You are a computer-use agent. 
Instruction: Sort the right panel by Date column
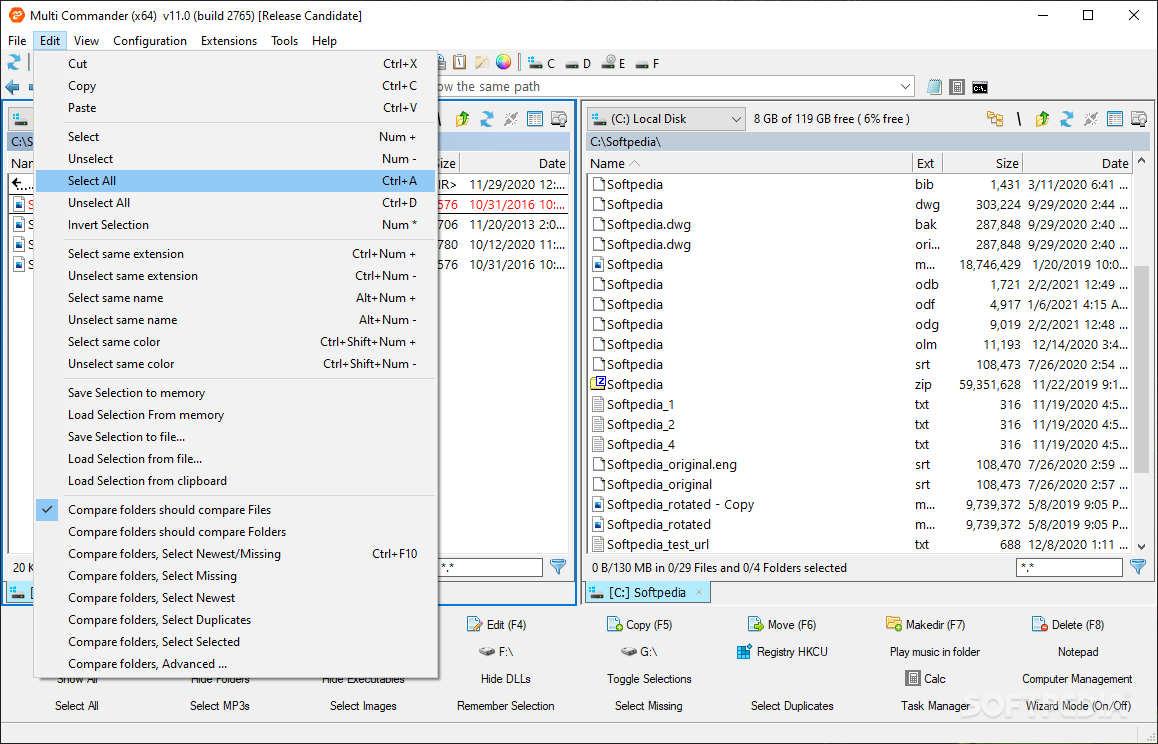click(x=1077, y=163)
